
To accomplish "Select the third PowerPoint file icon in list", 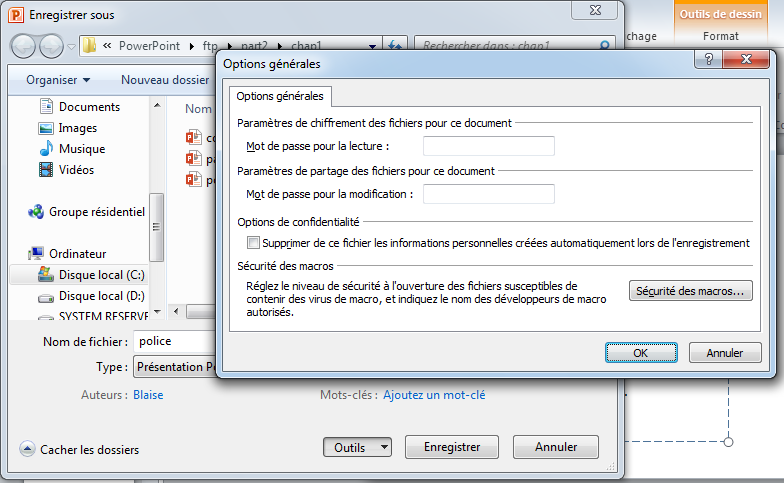I will click(x=194, y=179).
